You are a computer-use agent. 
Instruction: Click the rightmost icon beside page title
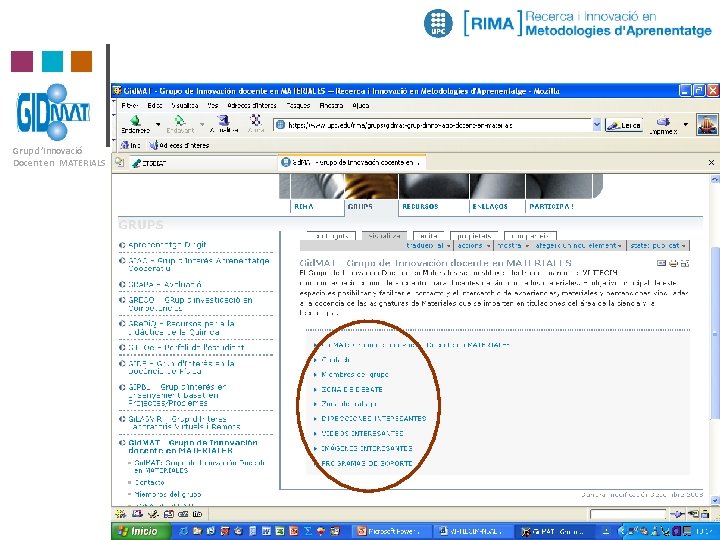point(685,263)
